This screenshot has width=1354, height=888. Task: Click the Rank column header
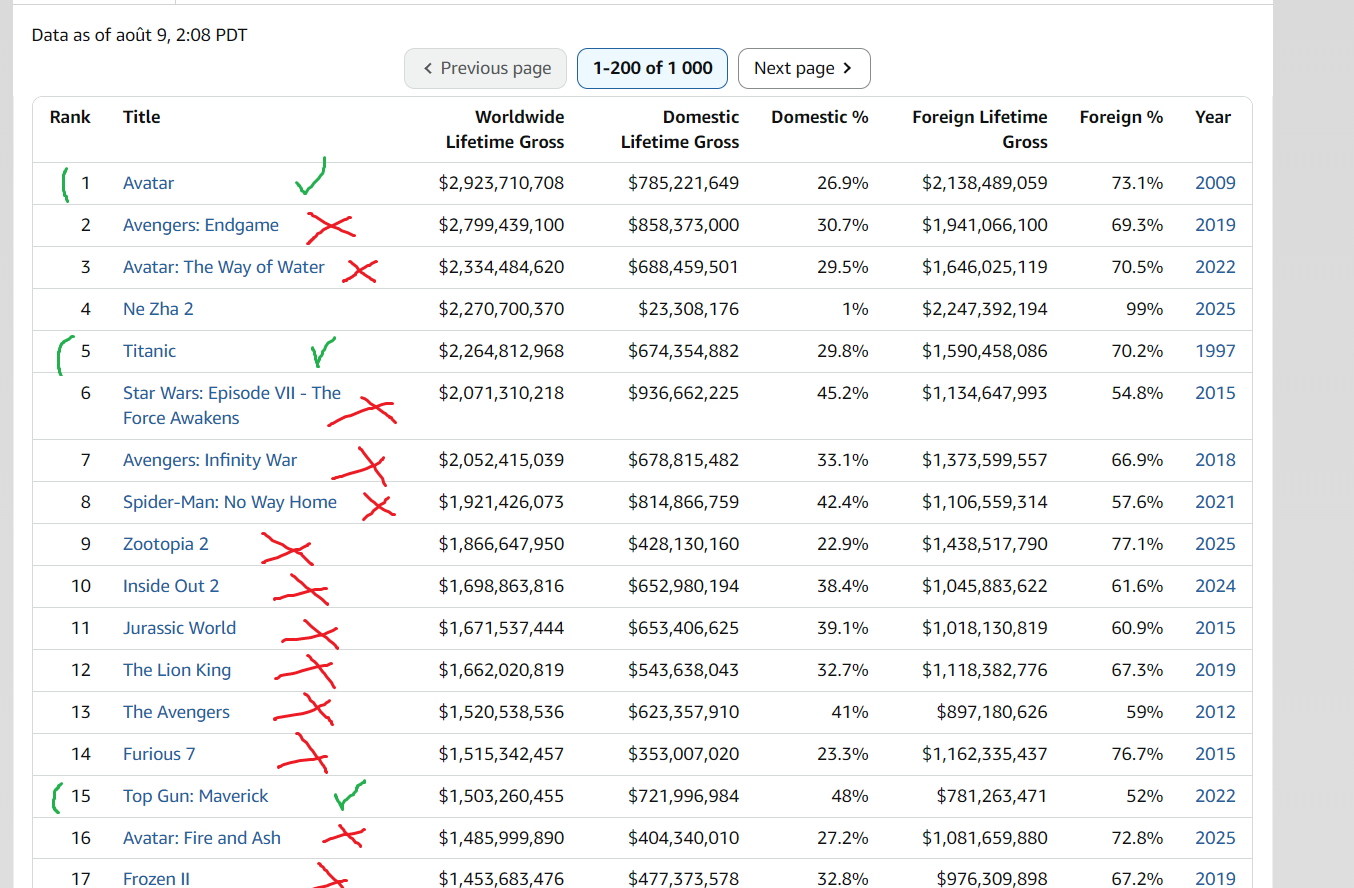click(x=70, y=117)
